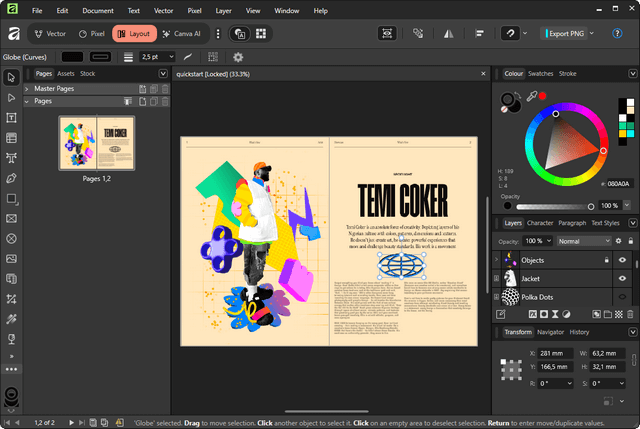This screenshot has width=640, height=429.
Task: Add a mask layer
Action: click(x=544, y=314)
